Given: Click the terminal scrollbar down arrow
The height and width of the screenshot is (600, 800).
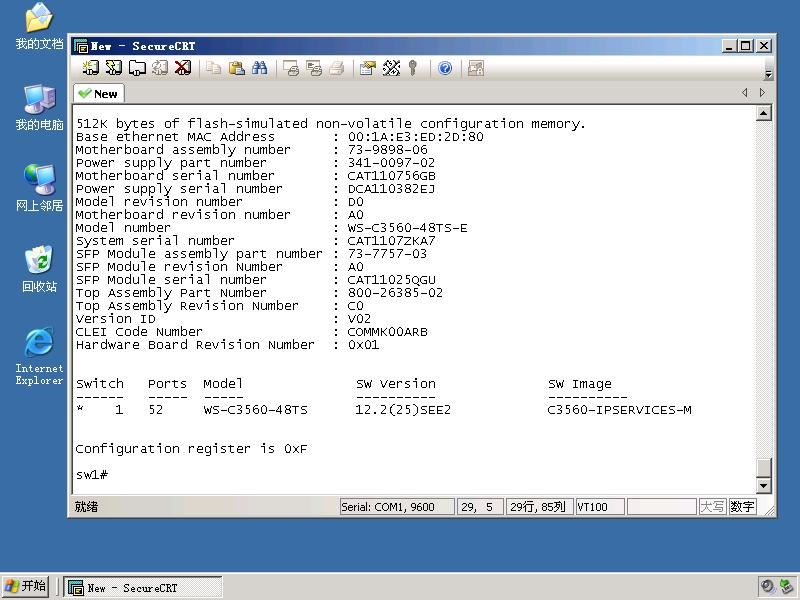Looking at the screenshot, I should point(763,485).
